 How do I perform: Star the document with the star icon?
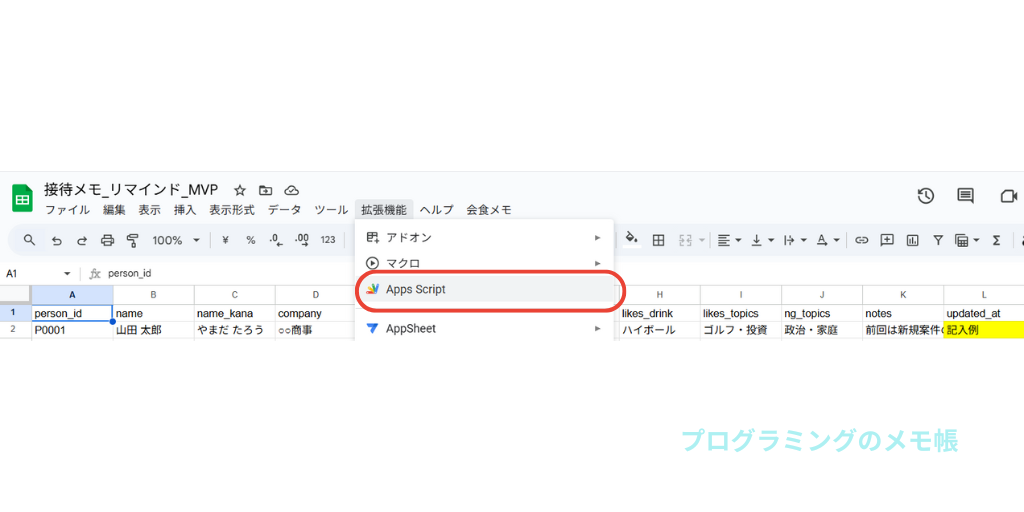[240, 190]
